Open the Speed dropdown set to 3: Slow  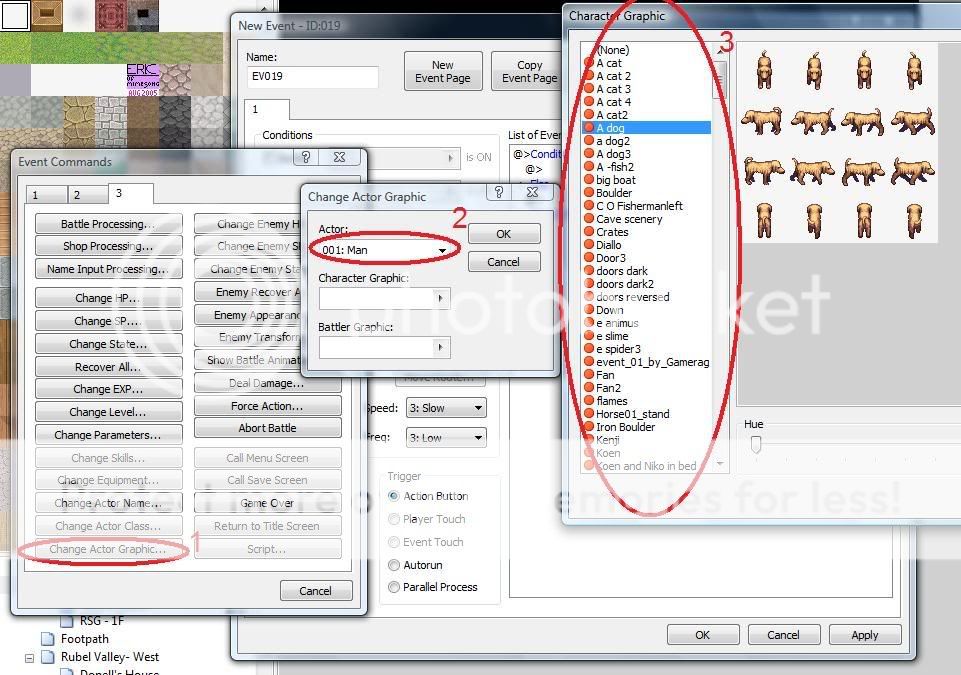pos(445,408)
